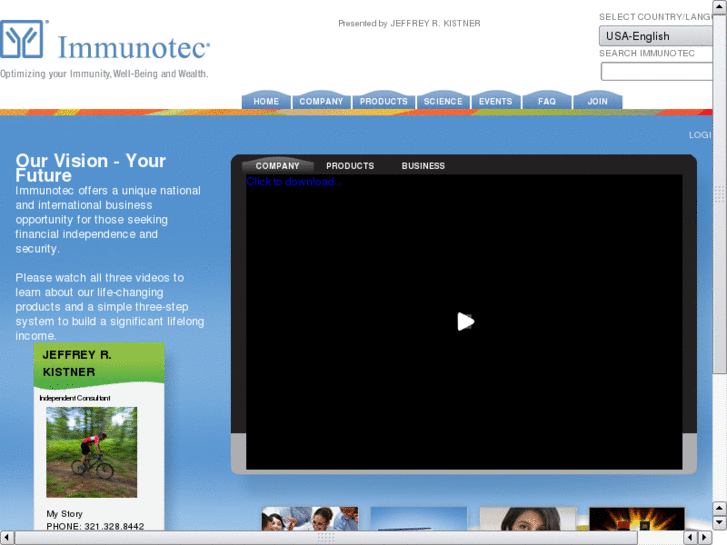Screen dimensions: 727x545
Task: Click the 'Independent Consultant' label
Action: (x=75, y=398)
